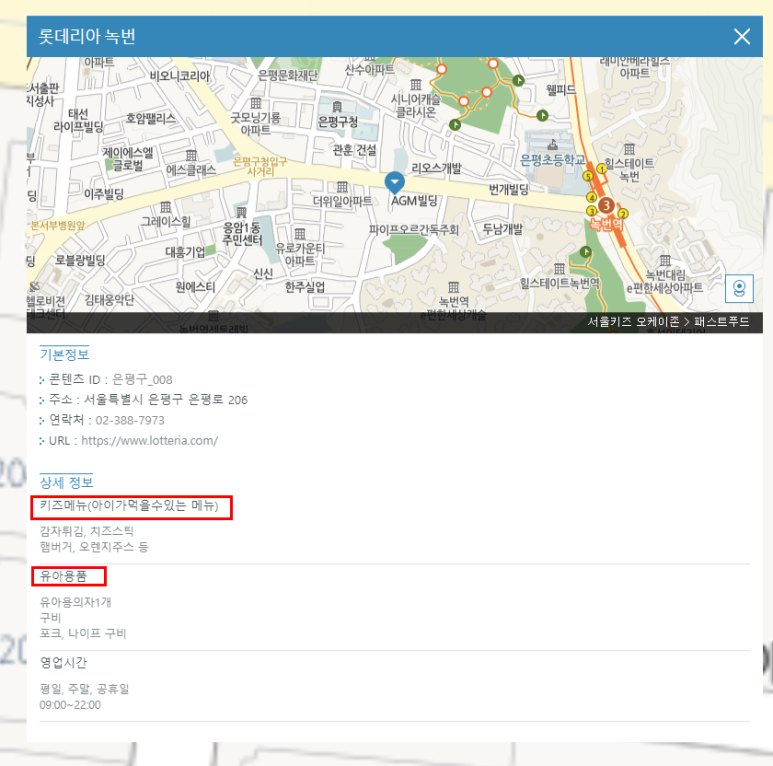Click the 유아용품 label
Image resolution: width=773 pixels, height=766 pixels.
[x=63, y=576]
